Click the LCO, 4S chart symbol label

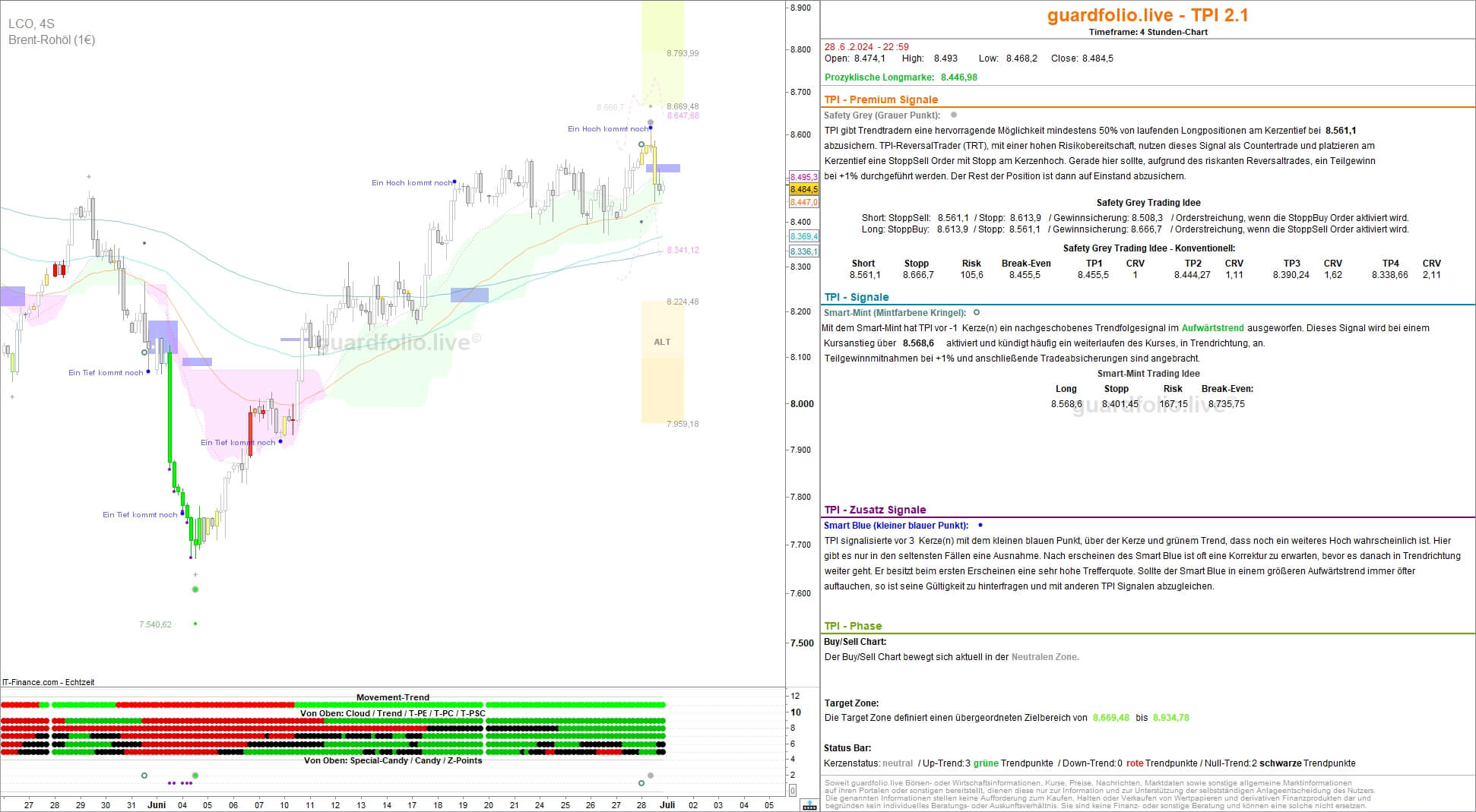point(31,24)
